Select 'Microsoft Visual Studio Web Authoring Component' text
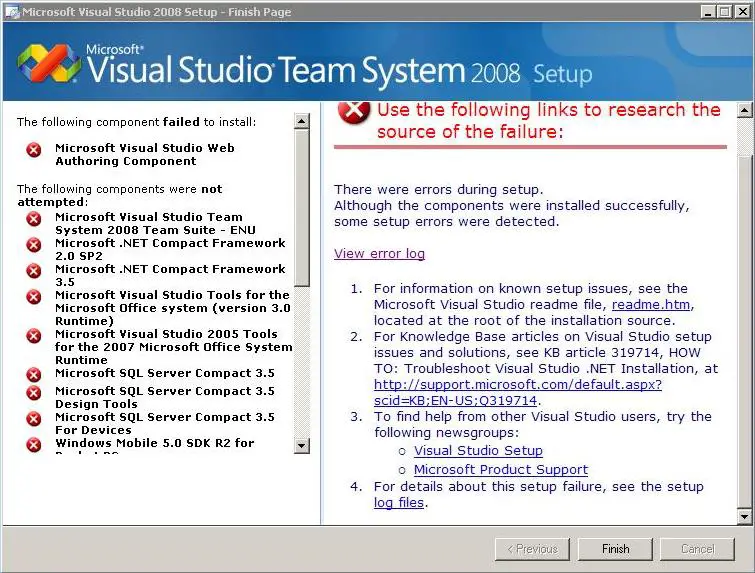The image size is (755, 573). [x=144, y=155]
